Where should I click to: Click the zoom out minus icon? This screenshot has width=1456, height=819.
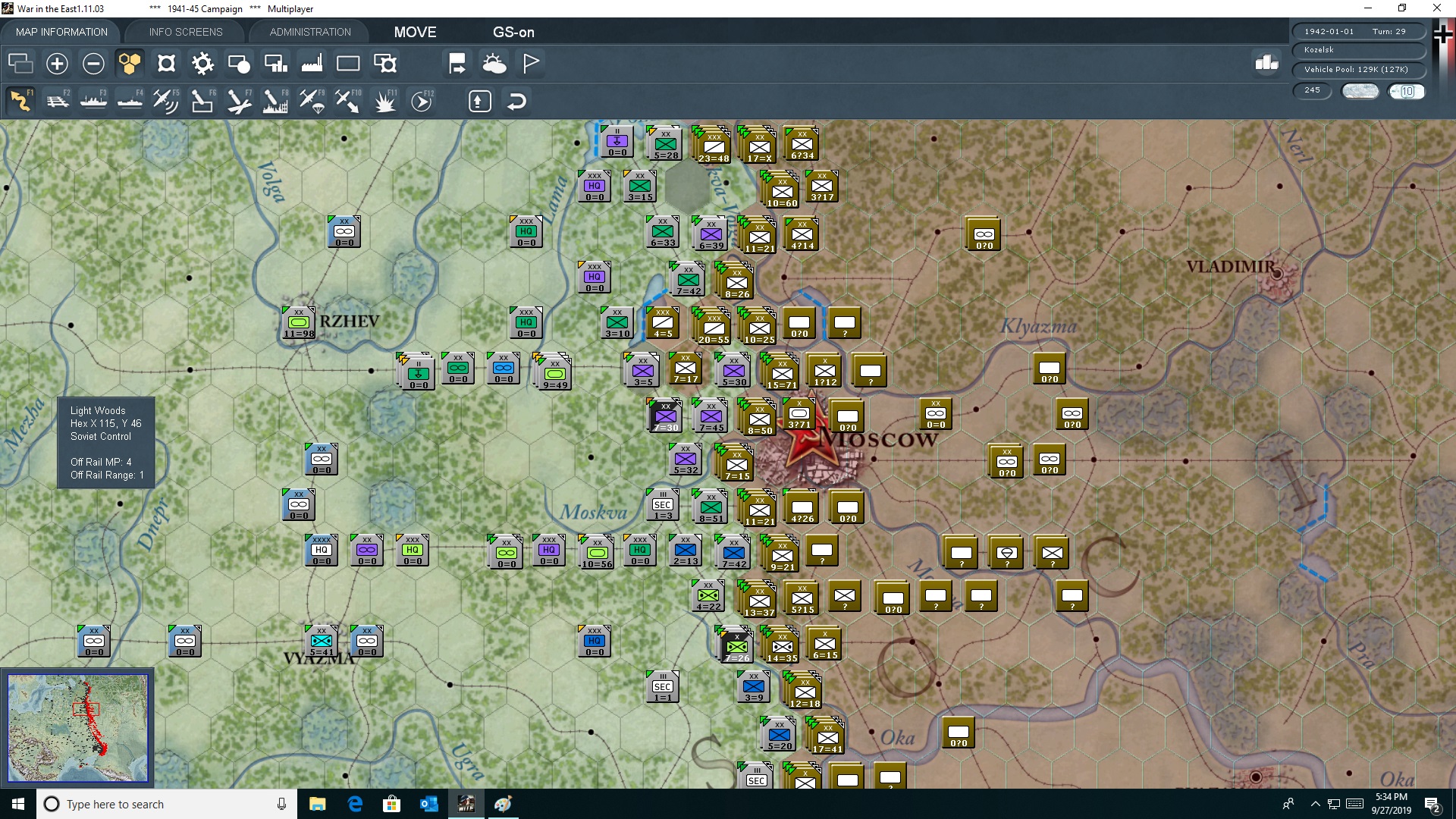93,64
